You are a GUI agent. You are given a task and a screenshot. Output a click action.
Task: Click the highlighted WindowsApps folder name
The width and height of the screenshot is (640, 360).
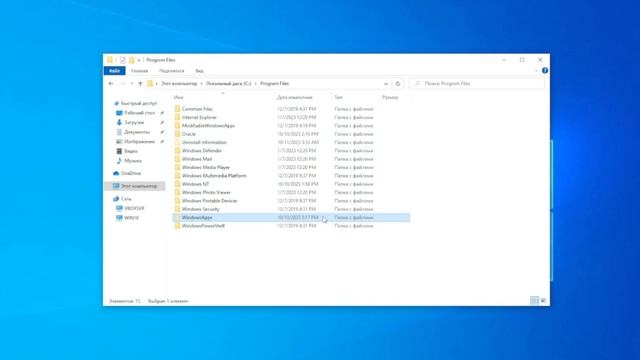pyautogui.click(x=197, y=218)
